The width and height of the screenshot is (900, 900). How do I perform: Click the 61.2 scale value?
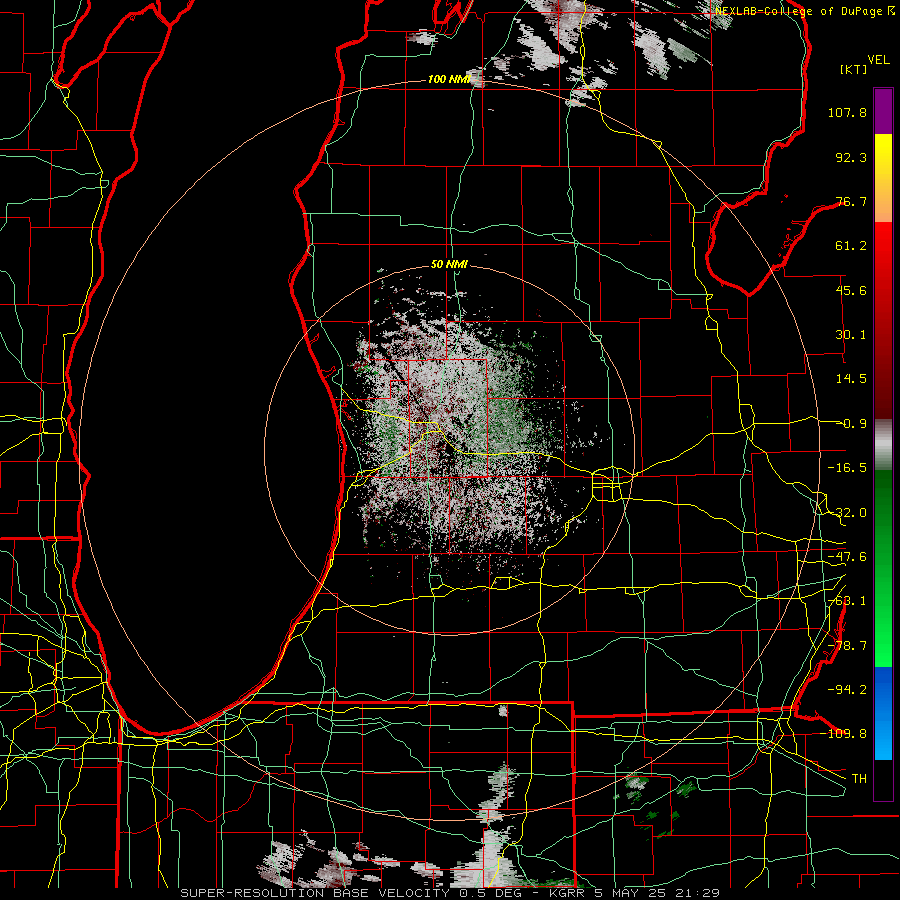click(x=851, y=246)
